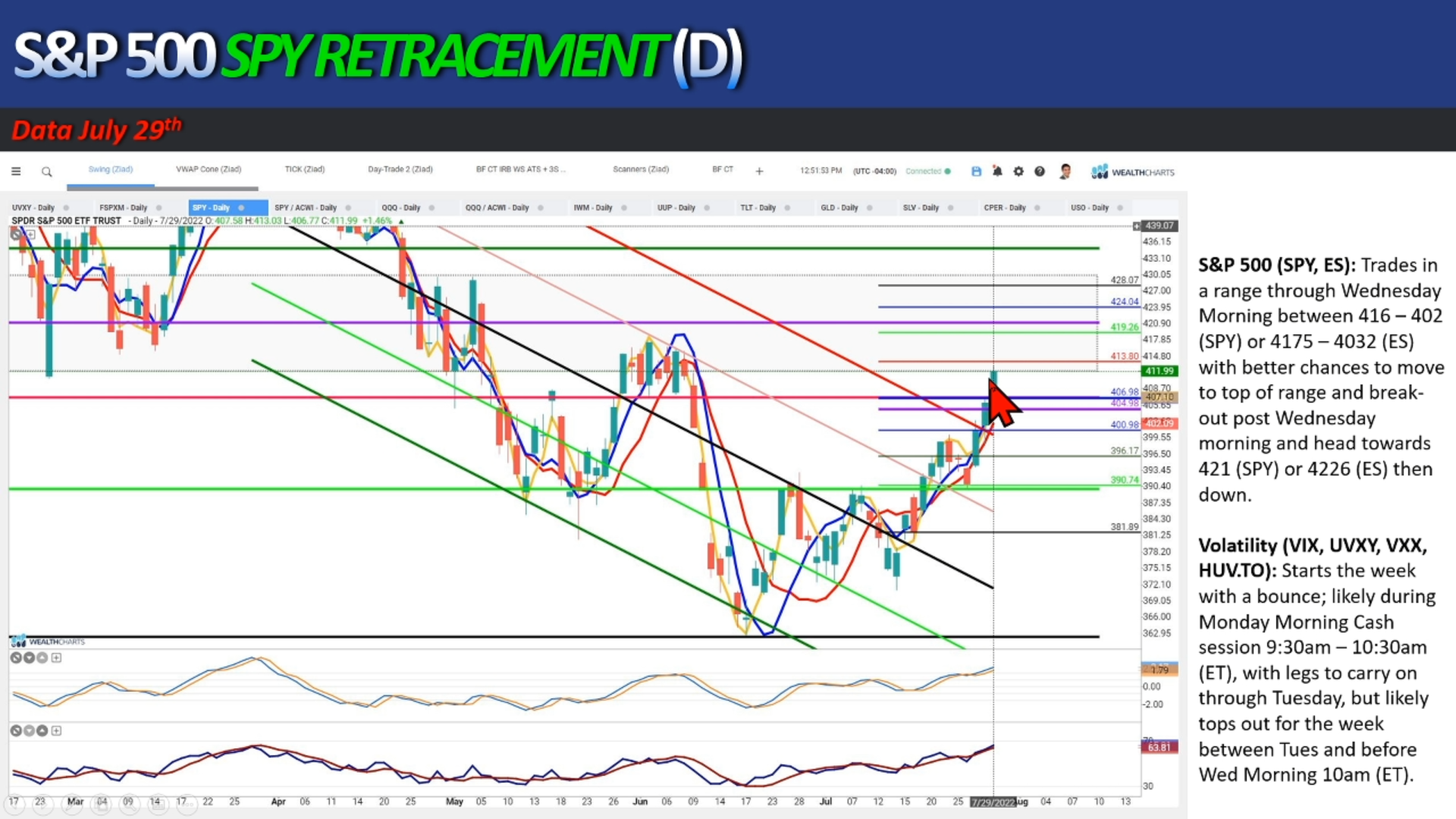Viewport: 1456px width, 819px height.
Task: Open the symbol search magnifier
Action: click(46, 172)
